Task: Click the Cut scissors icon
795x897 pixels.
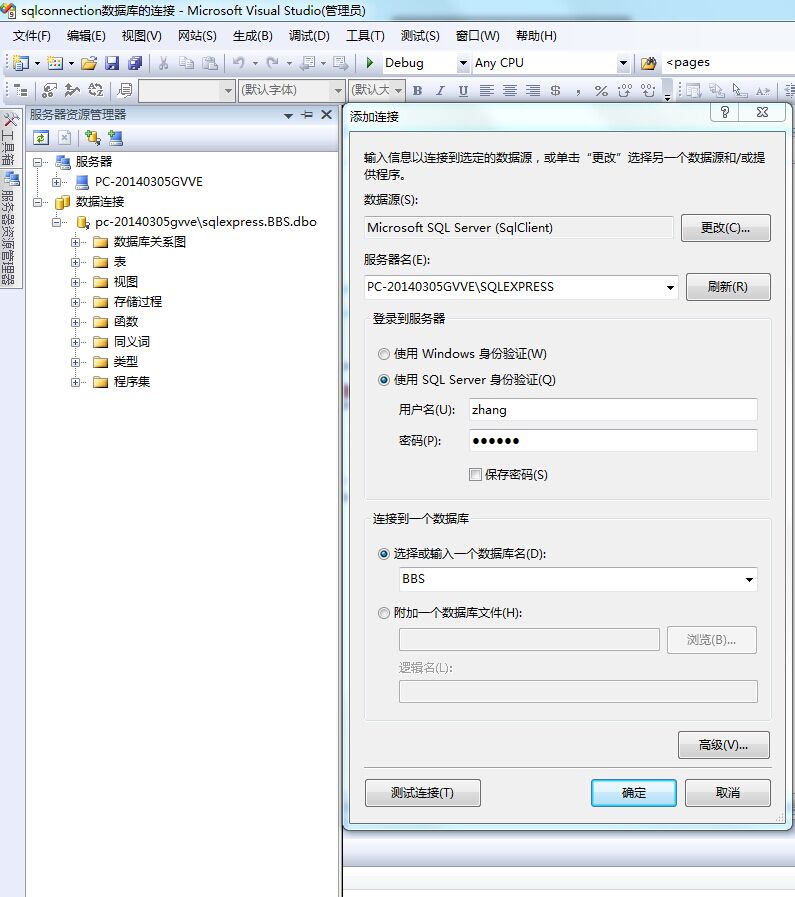Action: coord(164,63)
